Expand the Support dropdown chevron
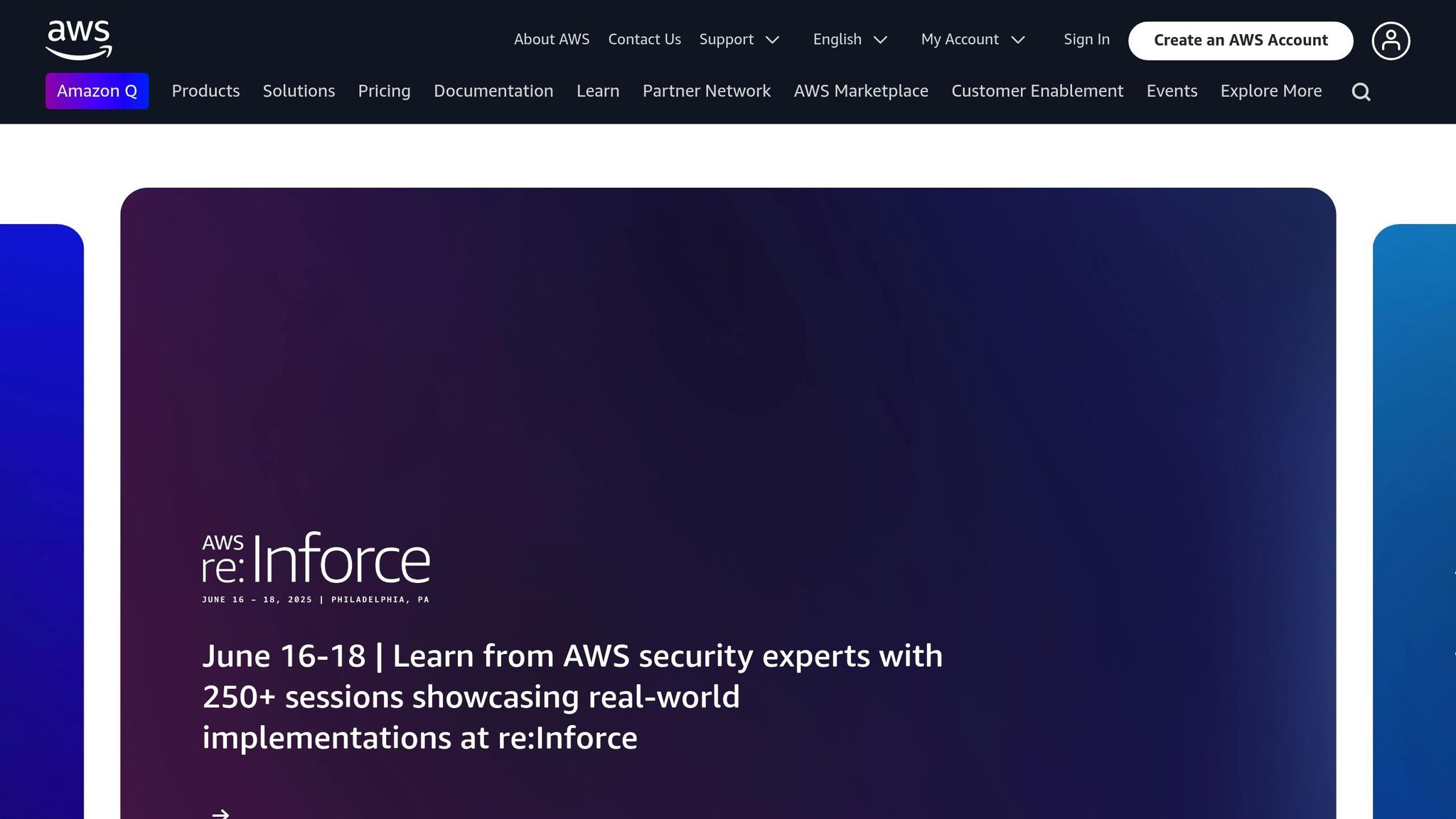 point(772,40)
